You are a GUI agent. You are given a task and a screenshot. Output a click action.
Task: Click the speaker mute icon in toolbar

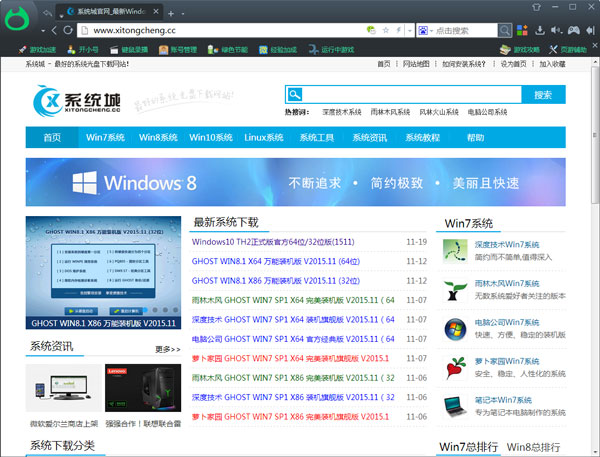[556, 30]
